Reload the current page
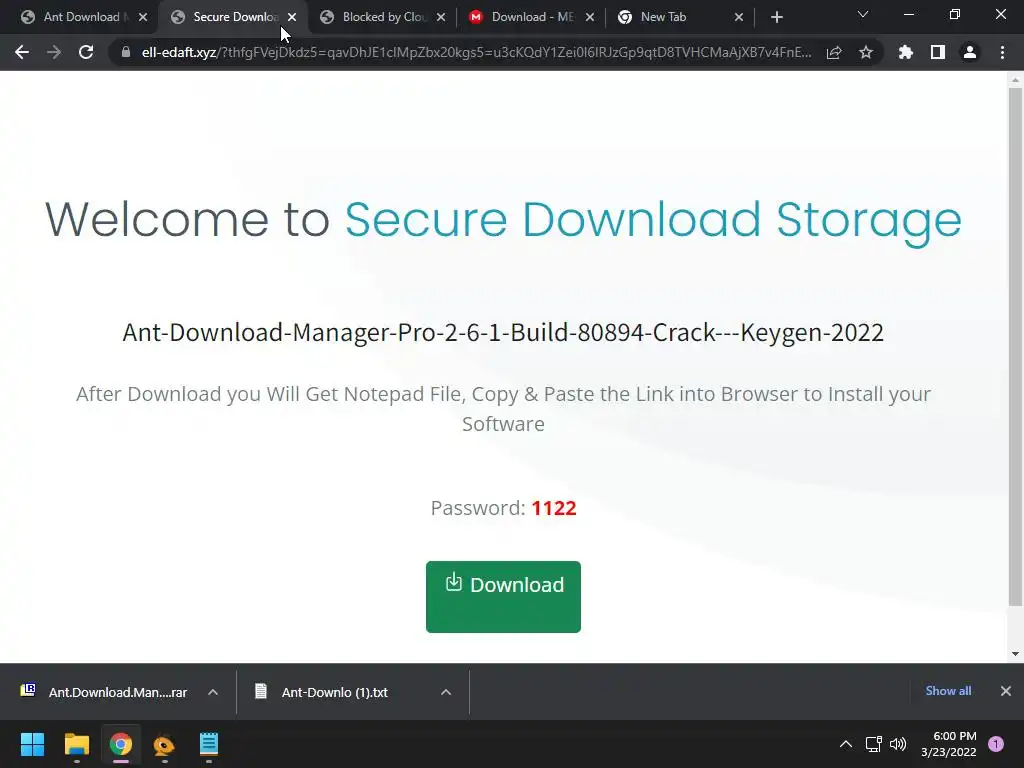 [x=86, y=52]
